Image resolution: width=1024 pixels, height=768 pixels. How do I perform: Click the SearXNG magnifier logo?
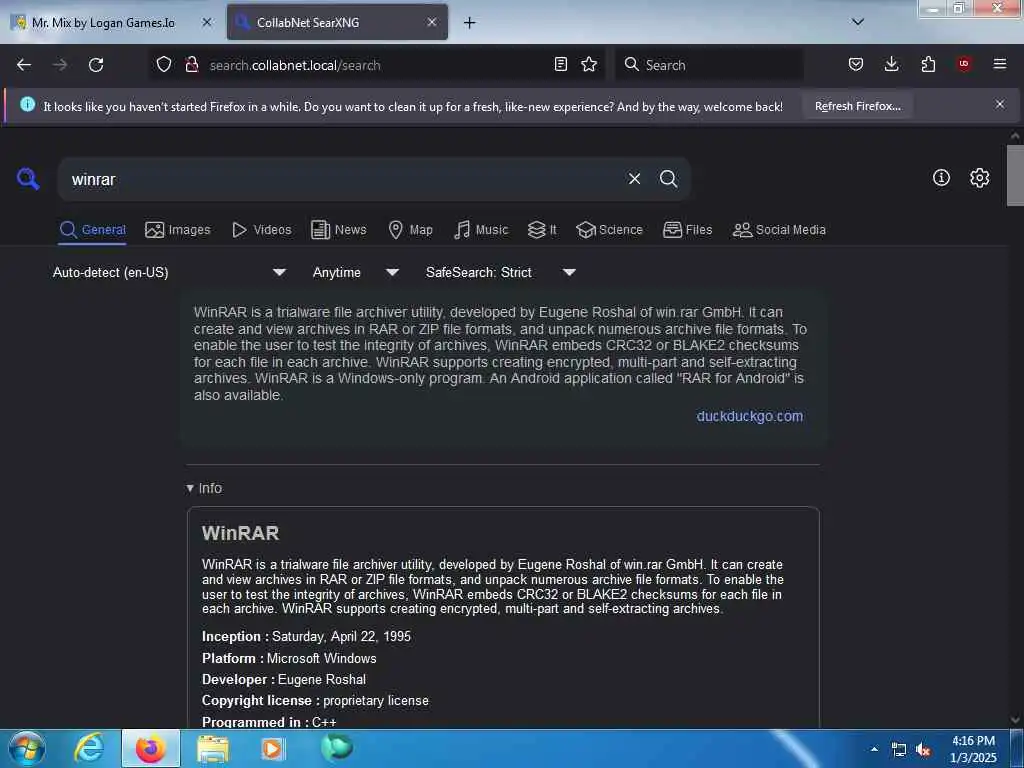point(28,178)
